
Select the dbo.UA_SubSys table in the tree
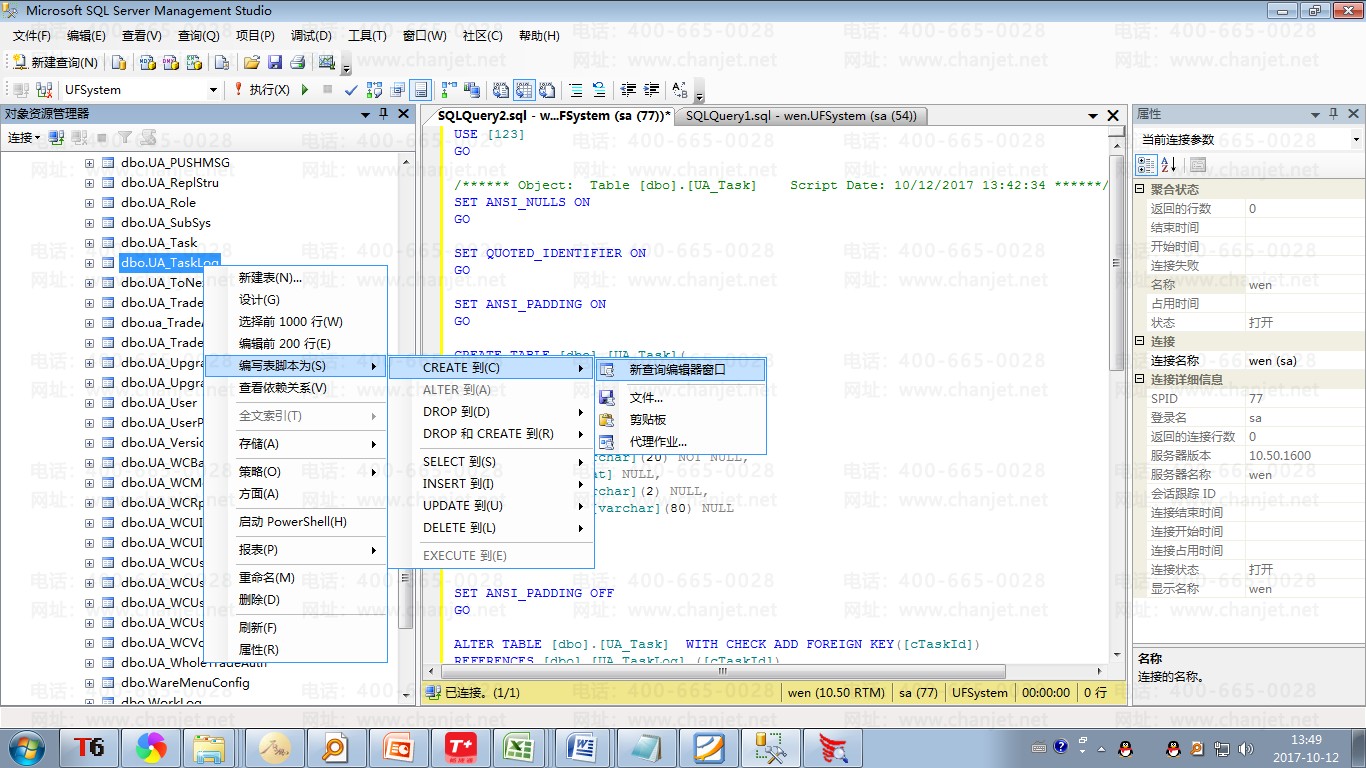point(165,223)
